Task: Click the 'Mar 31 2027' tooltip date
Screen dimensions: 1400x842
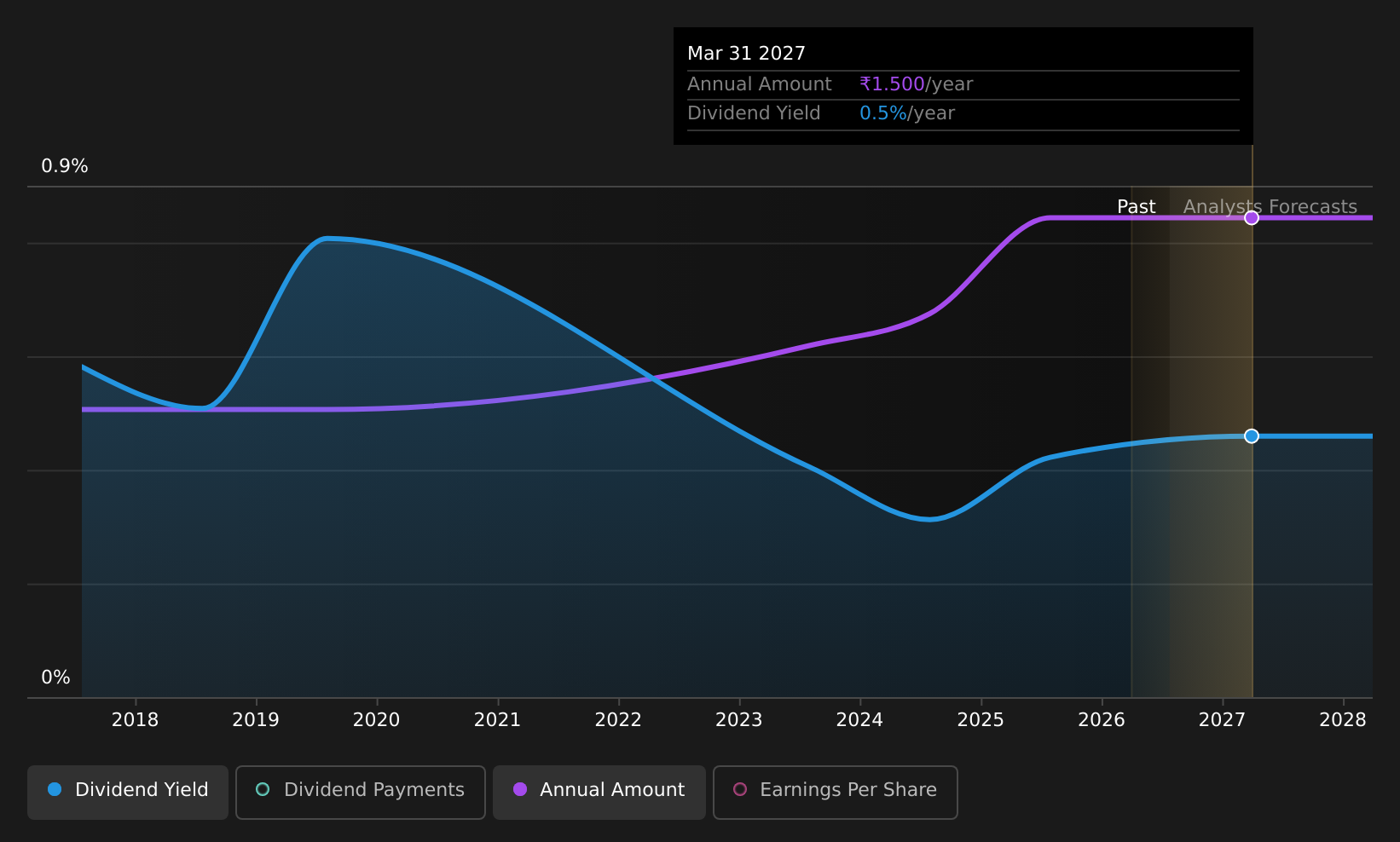Action: 746,54
